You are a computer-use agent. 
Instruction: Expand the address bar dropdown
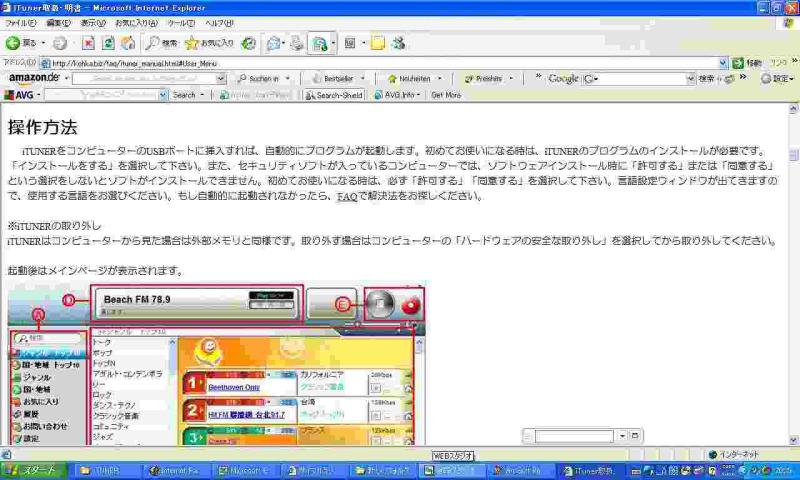point(724,63)
